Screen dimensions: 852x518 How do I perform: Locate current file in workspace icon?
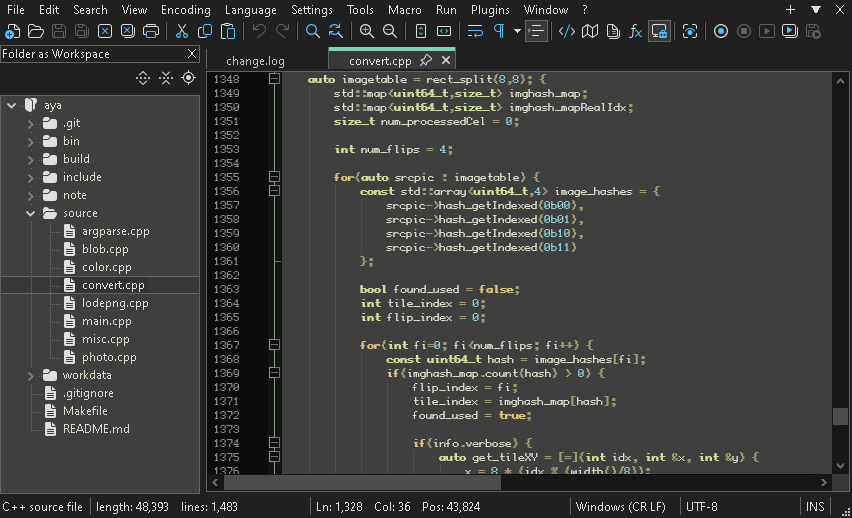tap(188, 78)
